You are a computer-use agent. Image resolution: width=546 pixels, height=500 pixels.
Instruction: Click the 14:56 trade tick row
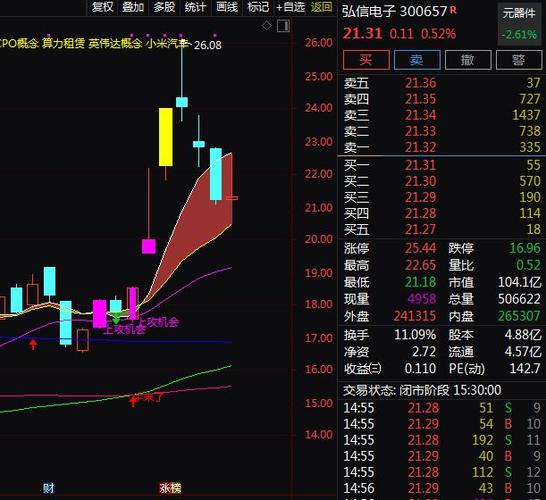pos(442,488)
